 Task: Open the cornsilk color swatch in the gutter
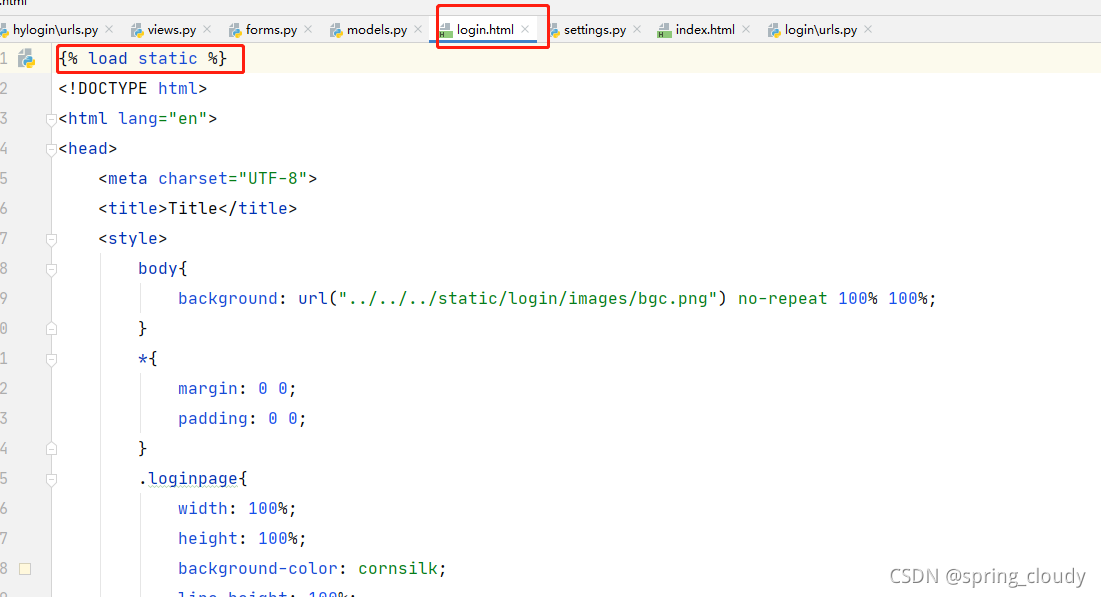(x=25, y=569)
